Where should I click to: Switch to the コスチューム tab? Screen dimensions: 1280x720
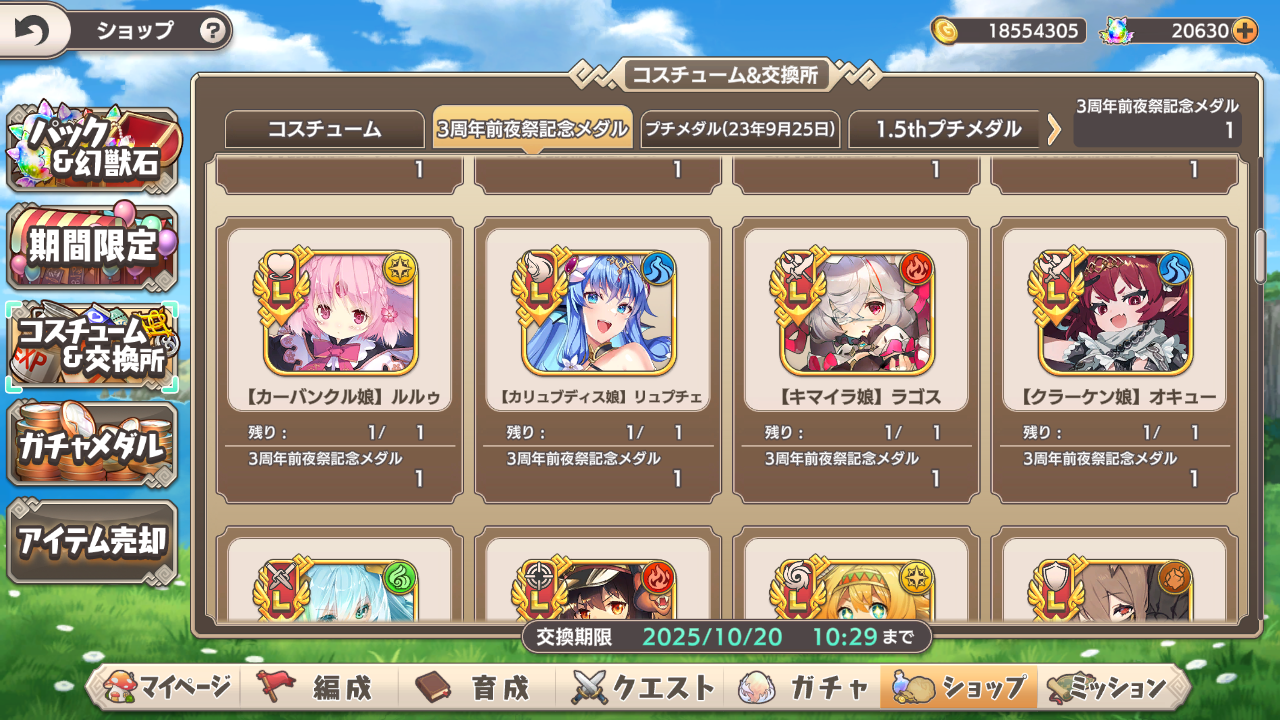click(325, 129)
